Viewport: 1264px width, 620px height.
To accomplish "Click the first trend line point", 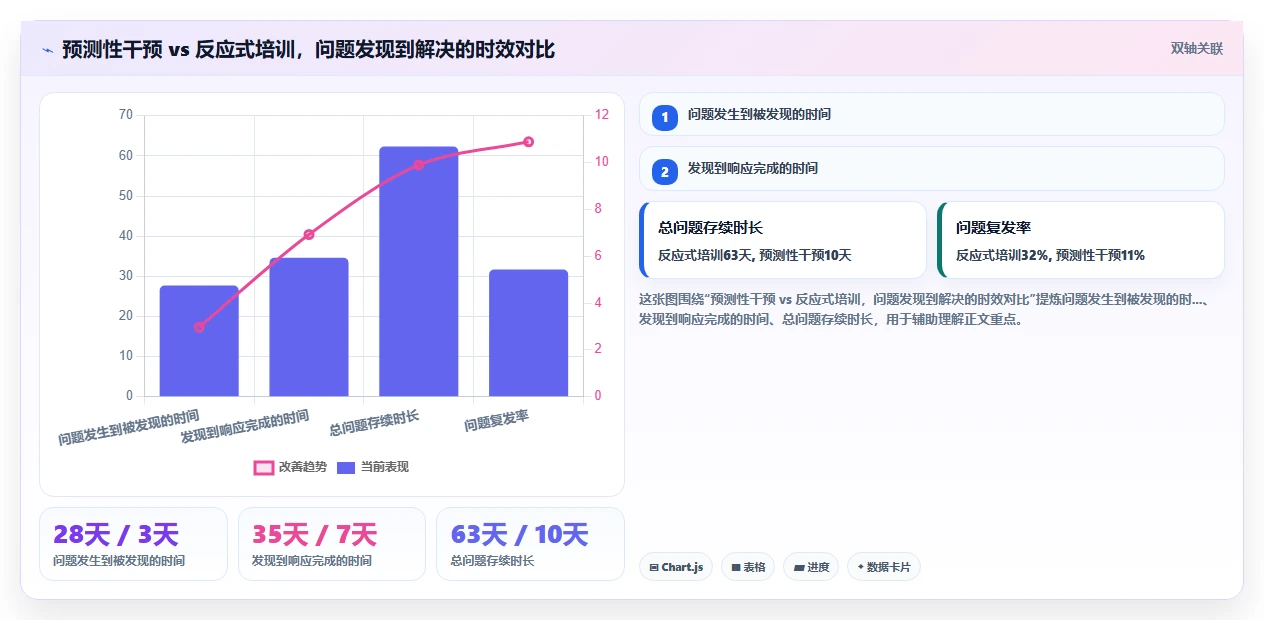I will [x=199, y=327].
